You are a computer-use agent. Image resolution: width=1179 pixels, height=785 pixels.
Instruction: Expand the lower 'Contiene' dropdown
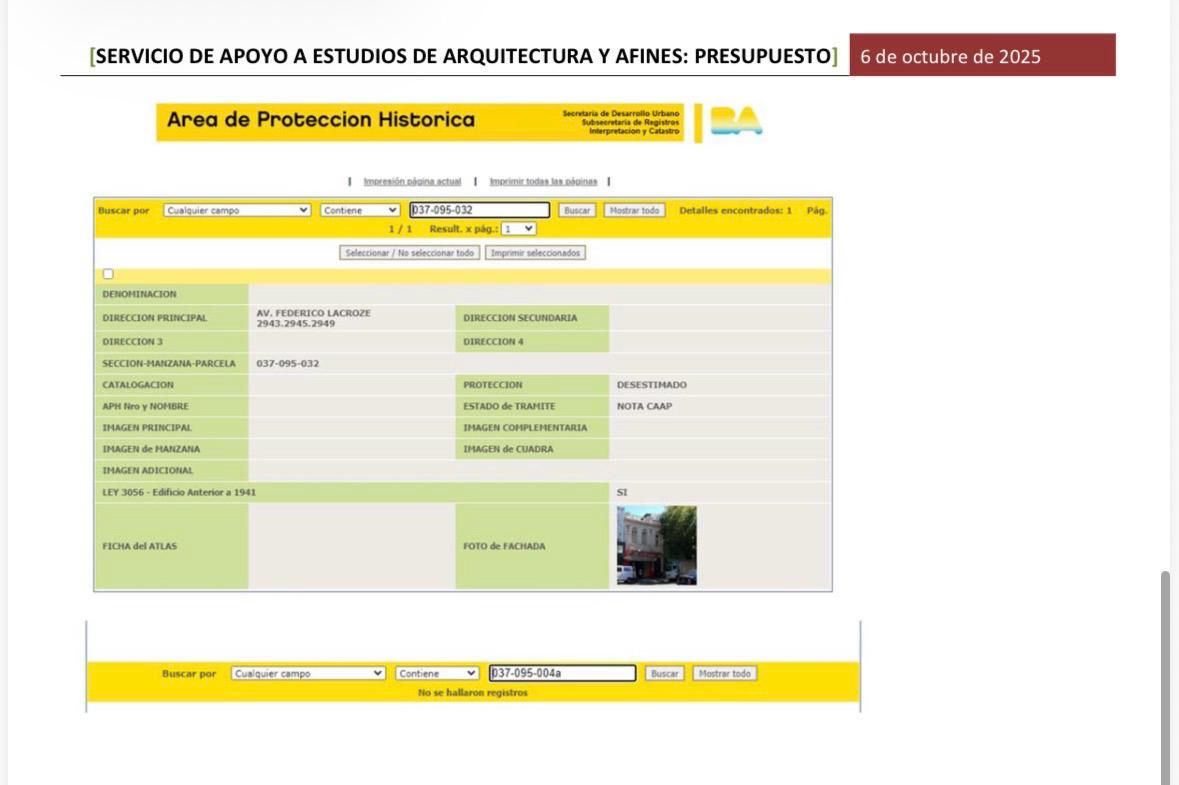coord(438,674)
